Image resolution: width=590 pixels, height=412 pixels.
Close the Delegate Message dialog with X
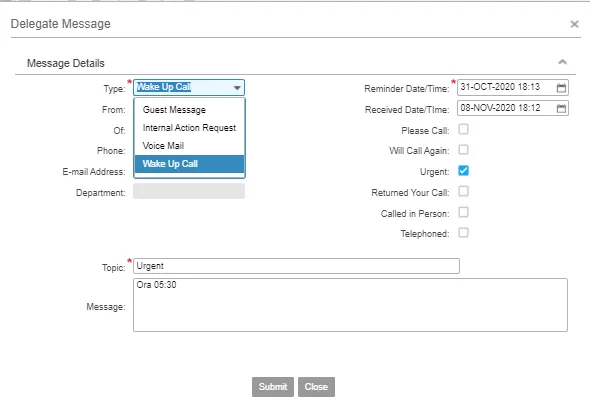click(x=574, y=24)
